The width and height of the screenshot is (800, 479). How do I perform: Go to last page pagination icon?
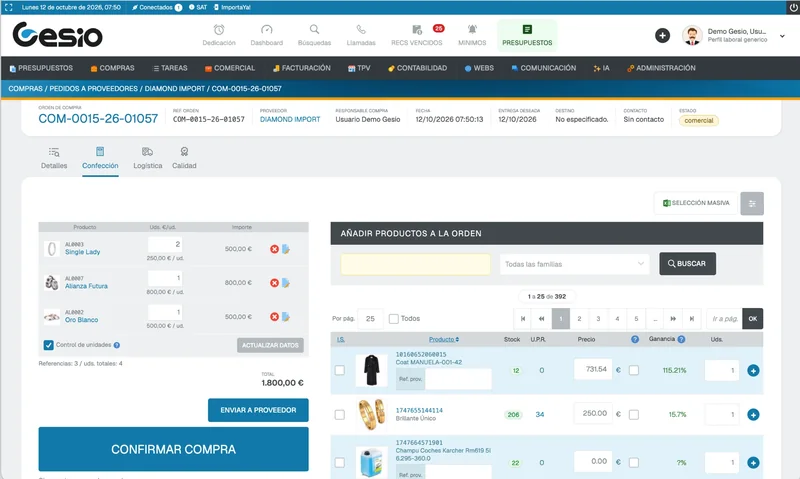pyautogui.click(x=692, y=319)
